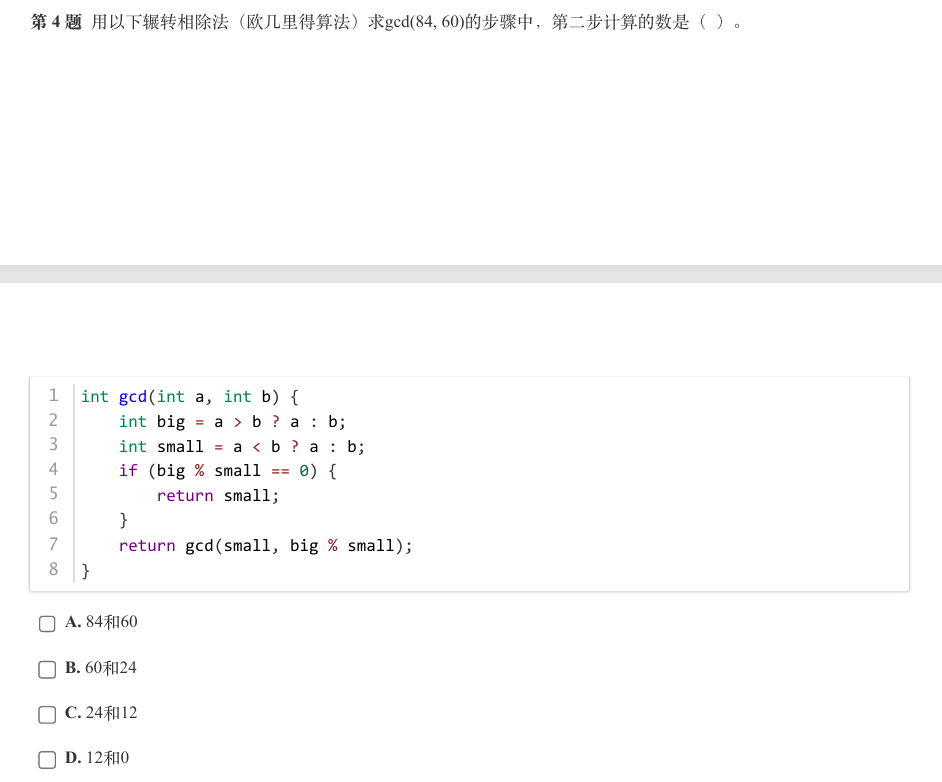Click code line "if (big % small == 0) {"
942x782 pixels.
[x=228, y=471]
